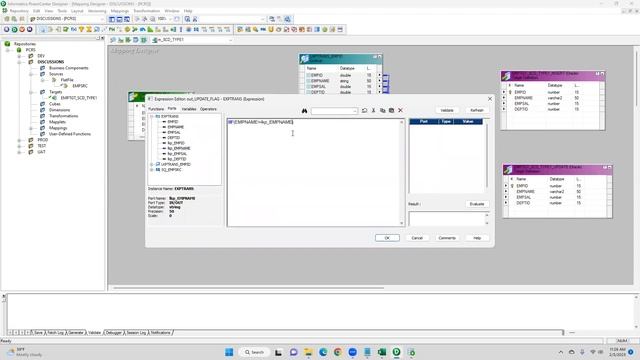Viewport: 640px width, 360px height.
Task: Open the Versioning menu
Action: [97, 11]
